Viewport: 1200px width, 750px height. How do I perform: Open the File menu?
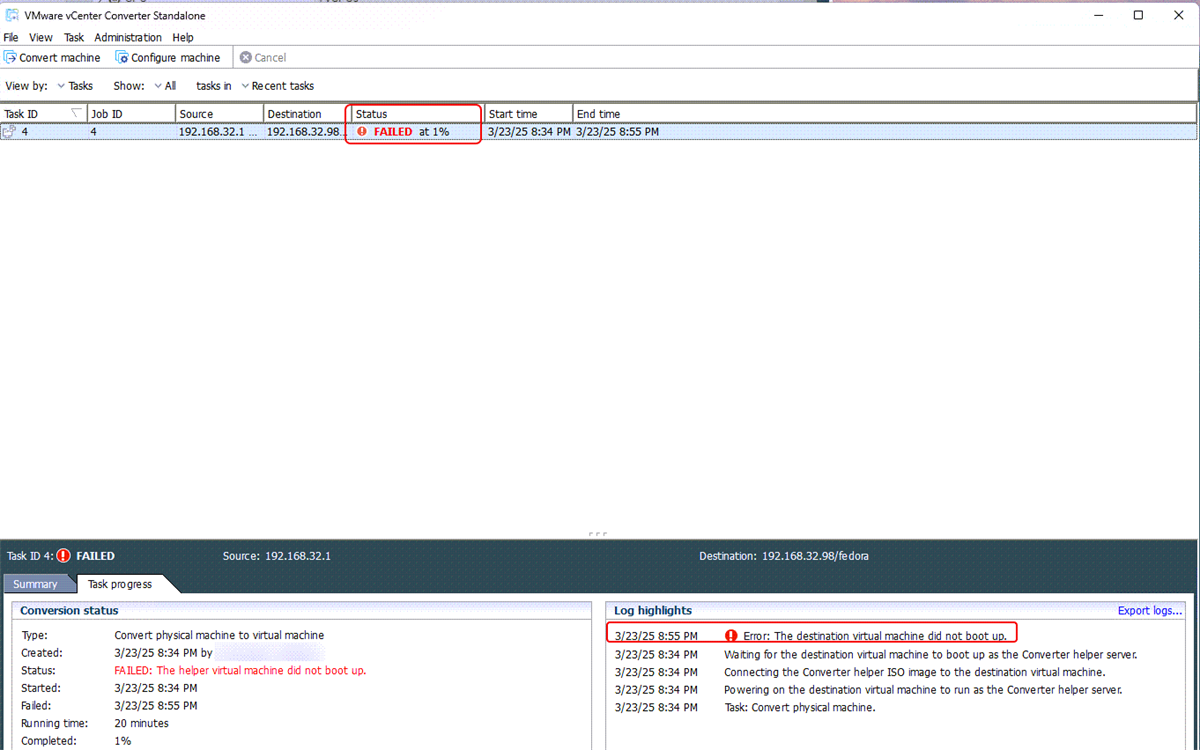click(x=11, y=37)
